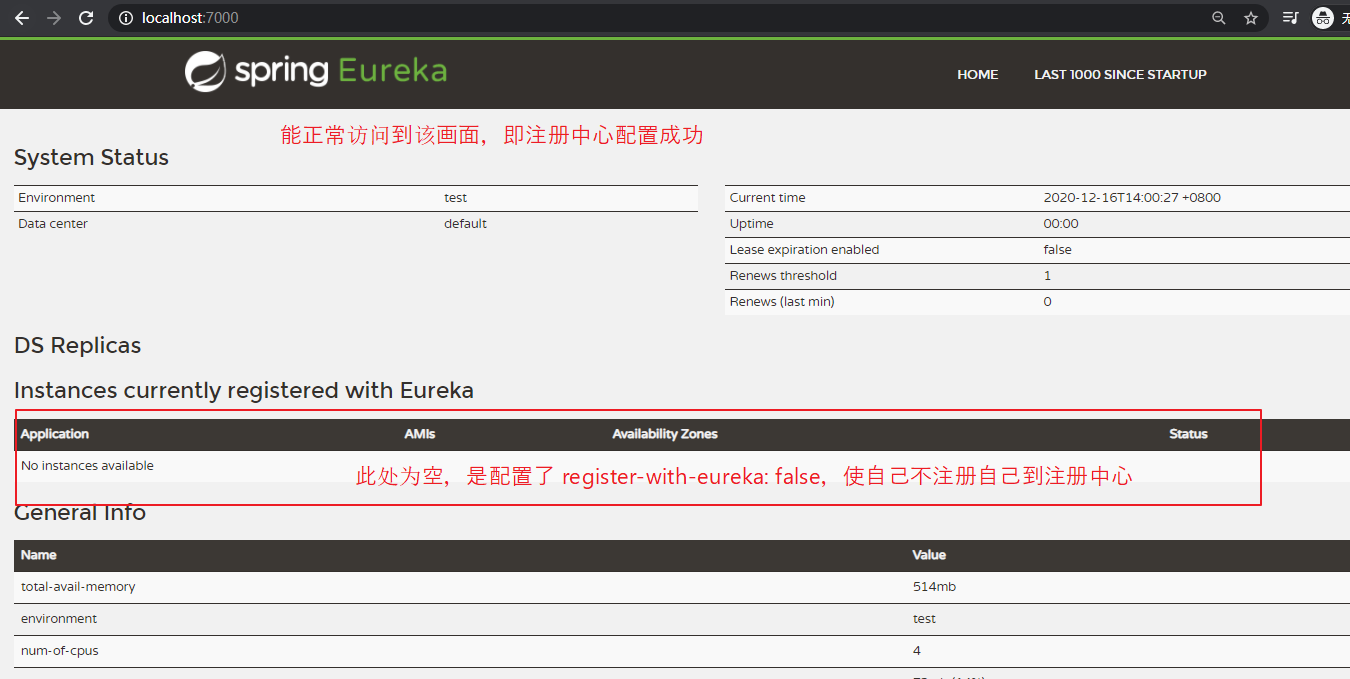Viewport: 1350px width, 679px height.
Task: Click the Value column header in General Info
Action: click(x=929, y=555)
